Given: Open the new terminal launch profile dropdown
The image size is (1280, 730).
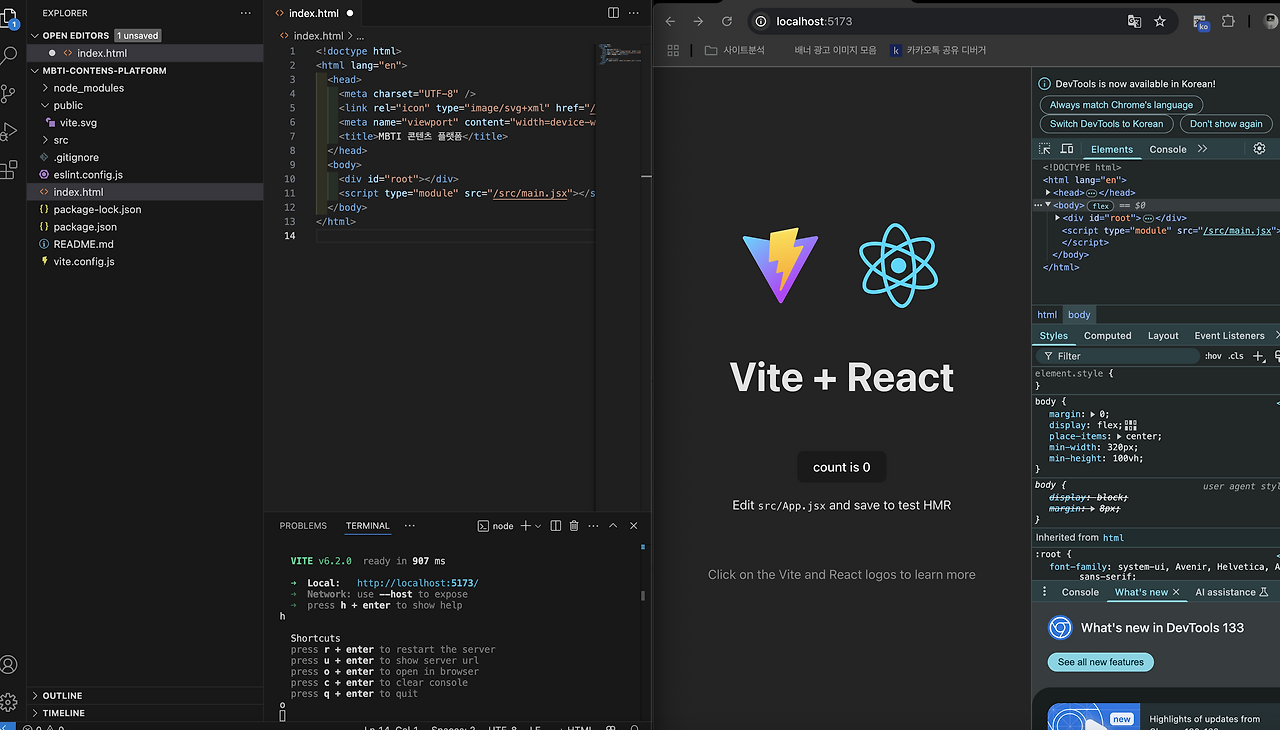Looking at the screenshot, I should pos(538,526).
